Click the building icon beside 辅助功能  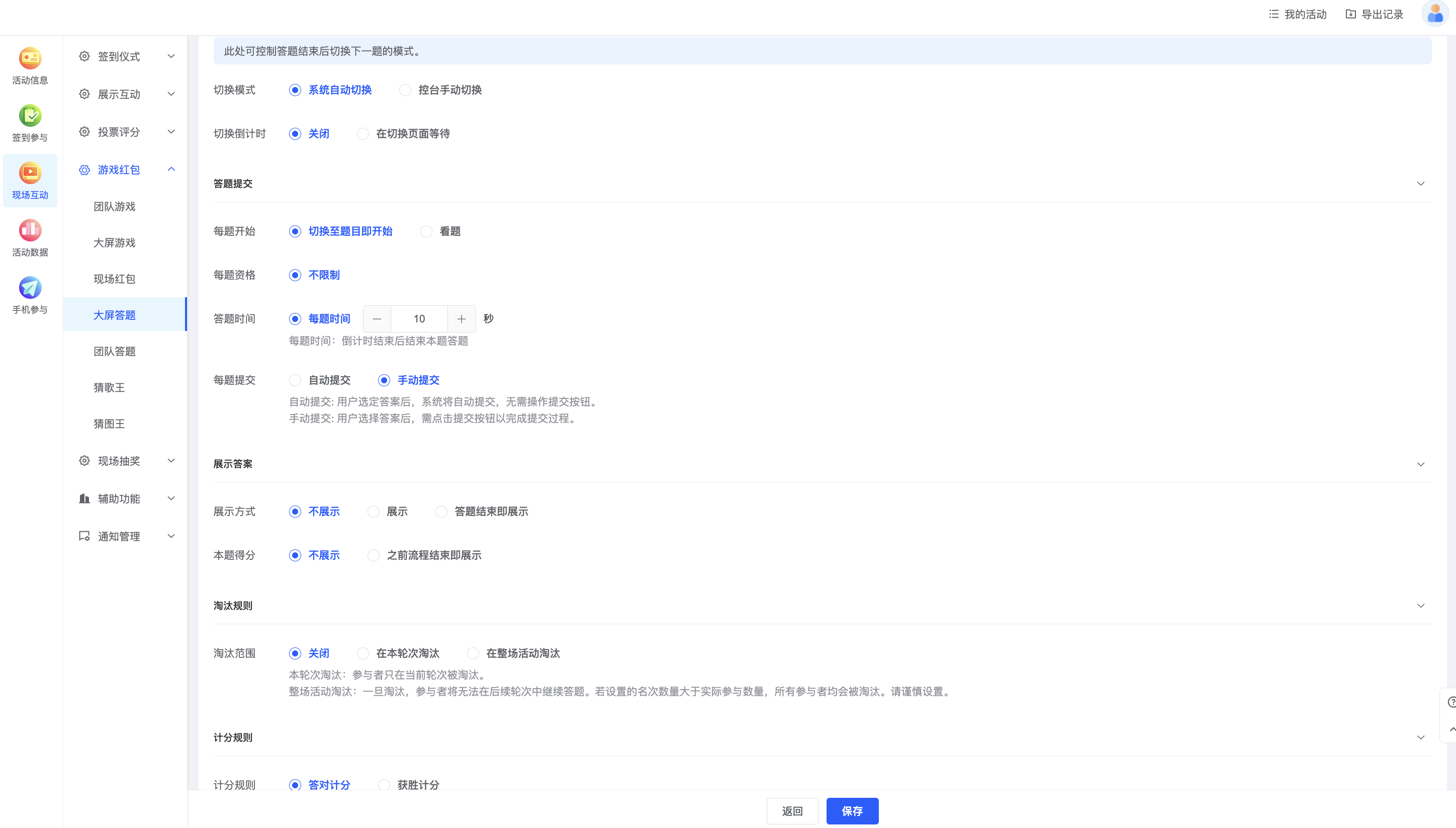(84, 499)
